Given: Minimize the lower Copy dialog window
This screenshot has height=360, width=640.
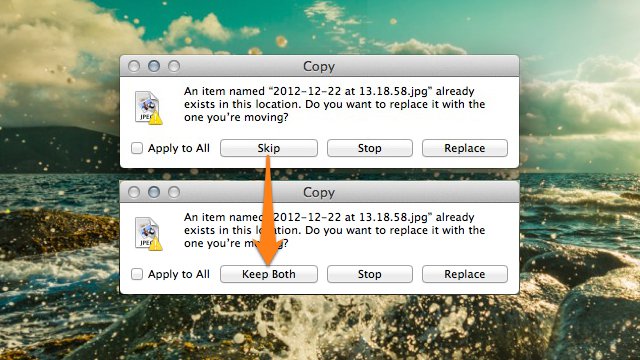Looking at the screenshot, I should coord(154,192).
